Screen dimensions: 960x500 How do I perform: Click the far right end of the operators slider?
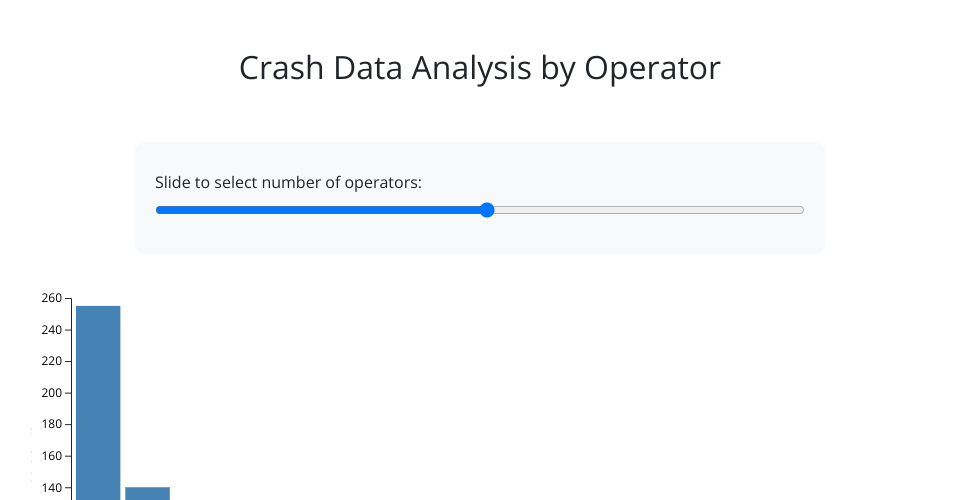coord(802,210)
